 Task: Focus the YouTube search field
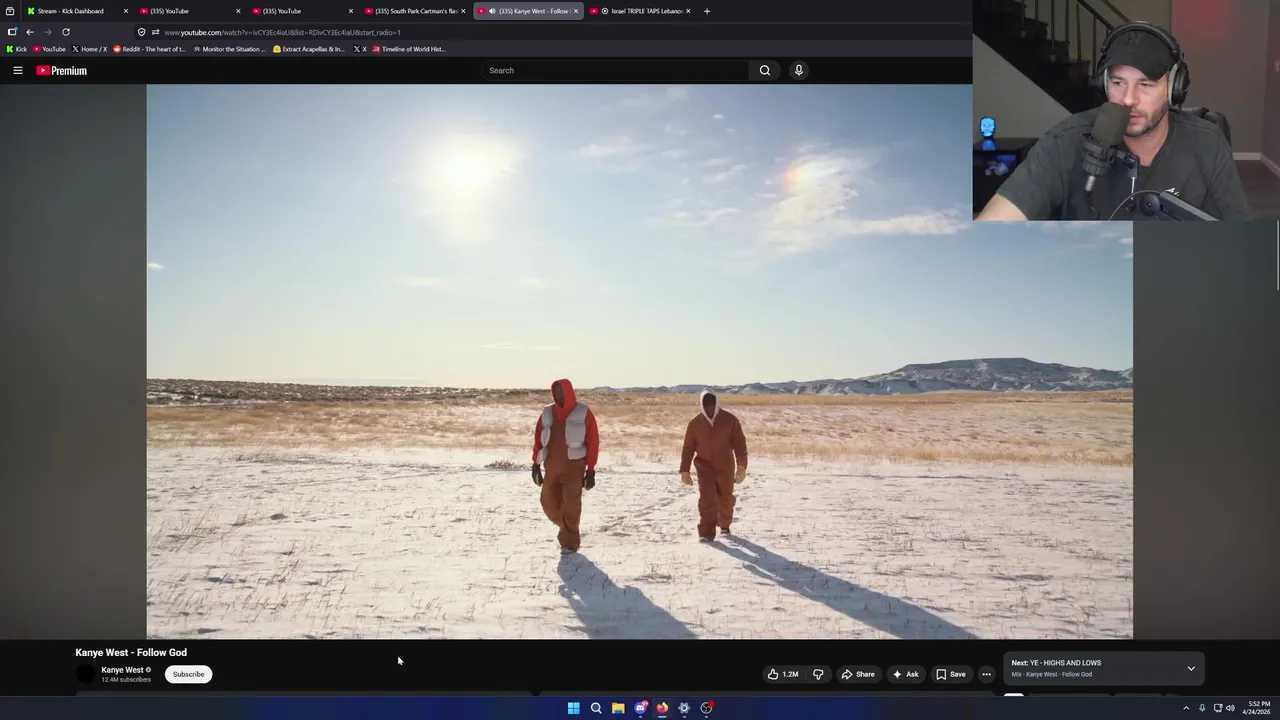pyautogui.click(x=615, y=70)
